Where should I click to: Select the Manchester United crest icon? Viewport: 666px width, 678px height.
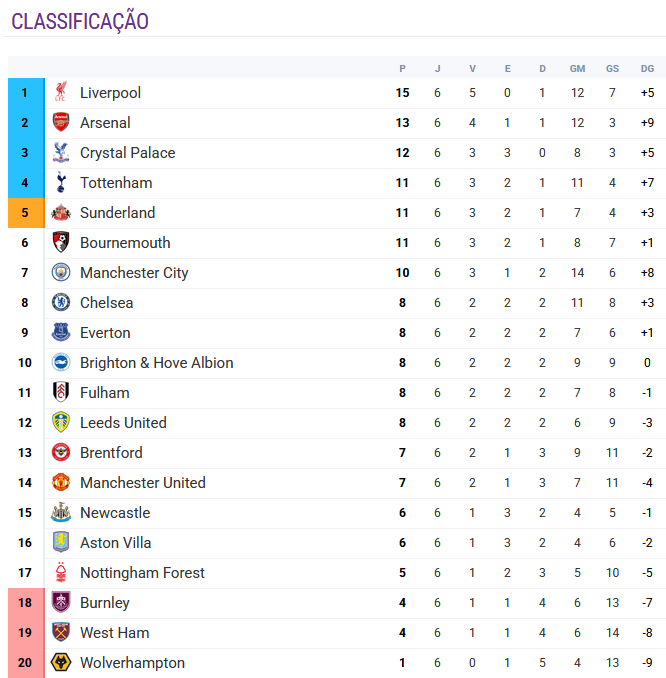(61, 483)
